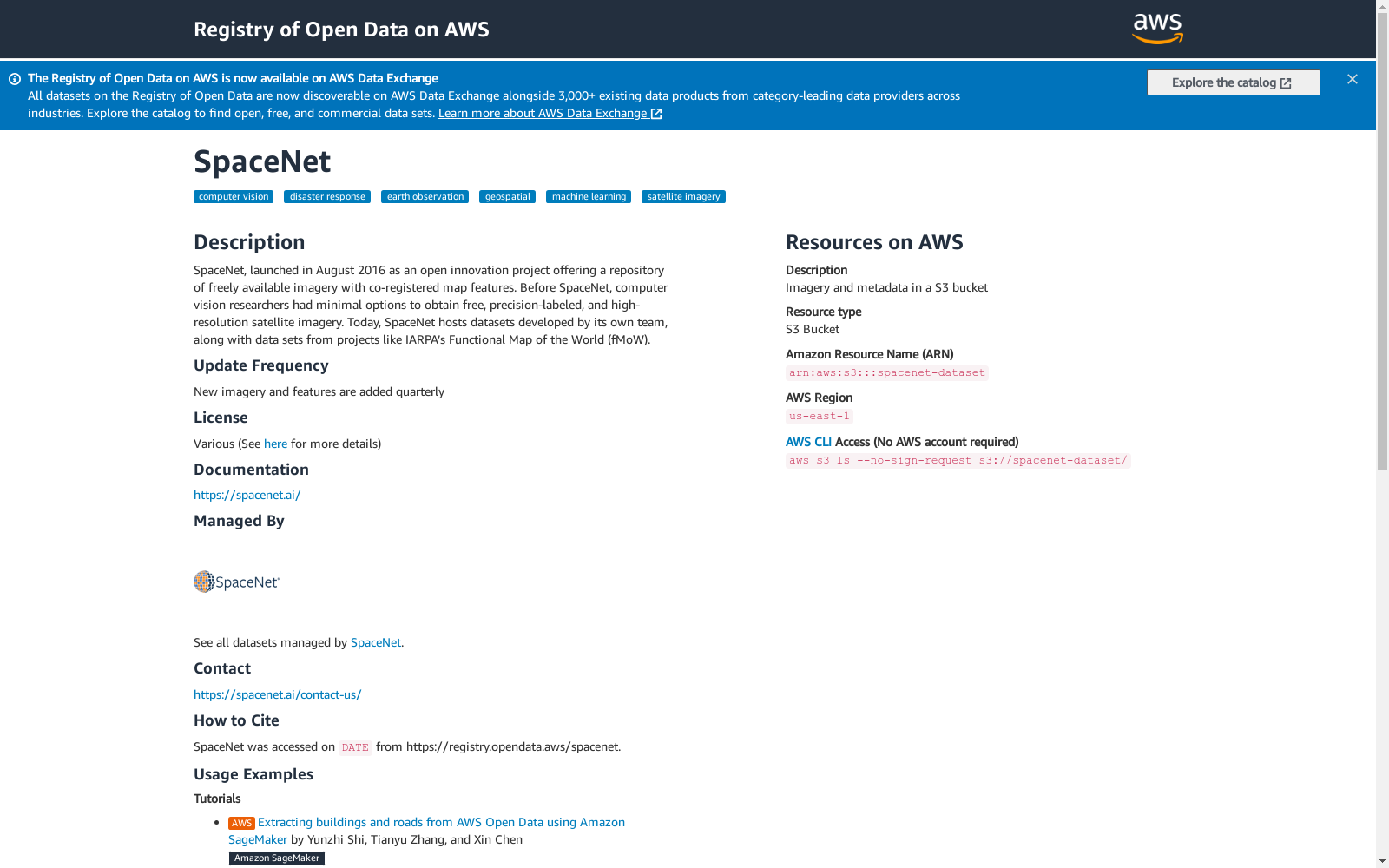Screen dimensions: 1389x868
Task: Click the Update Frequency heading
Action: point(261,365)
